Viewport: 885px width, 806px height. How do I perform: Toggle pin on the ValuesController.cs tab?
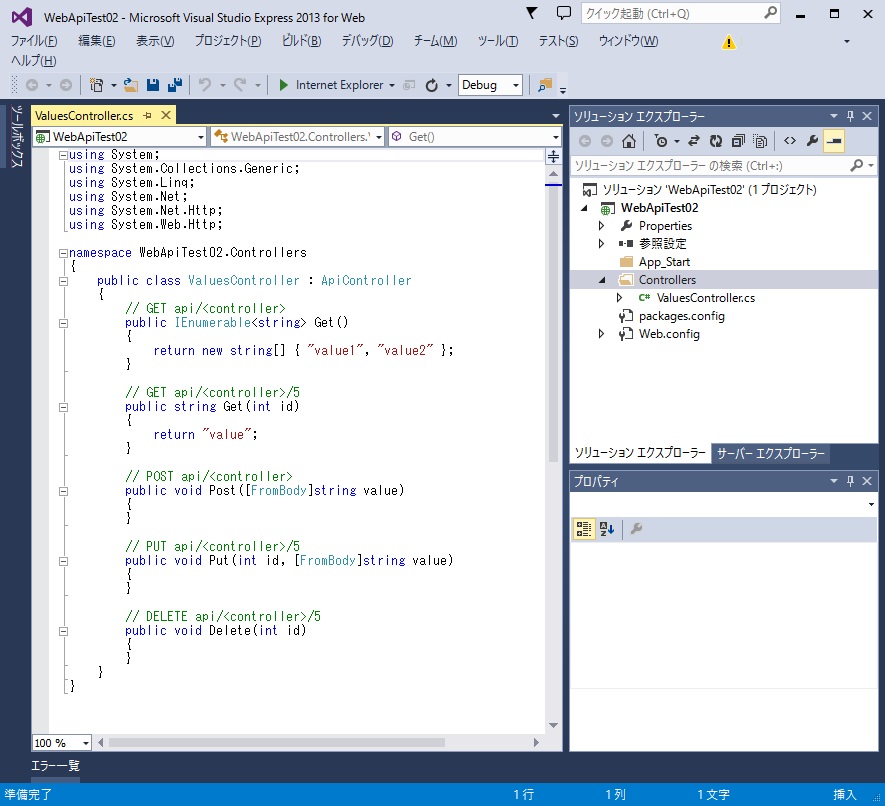pyautogui.click(x=147, y=116)
